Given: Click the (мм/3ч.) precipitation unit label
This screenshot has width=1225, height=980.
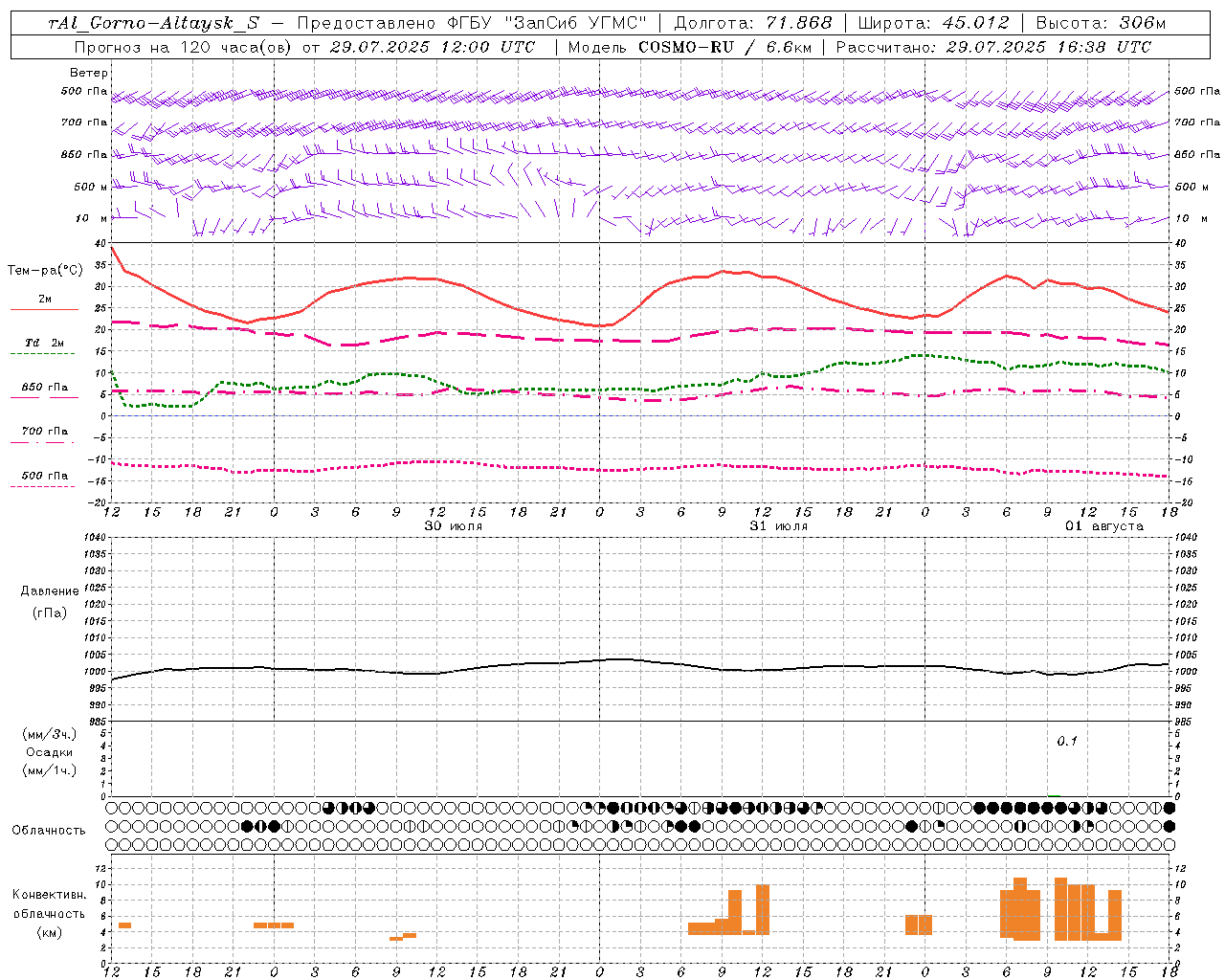Looking at the screenshot, I should tap(50, 734).
